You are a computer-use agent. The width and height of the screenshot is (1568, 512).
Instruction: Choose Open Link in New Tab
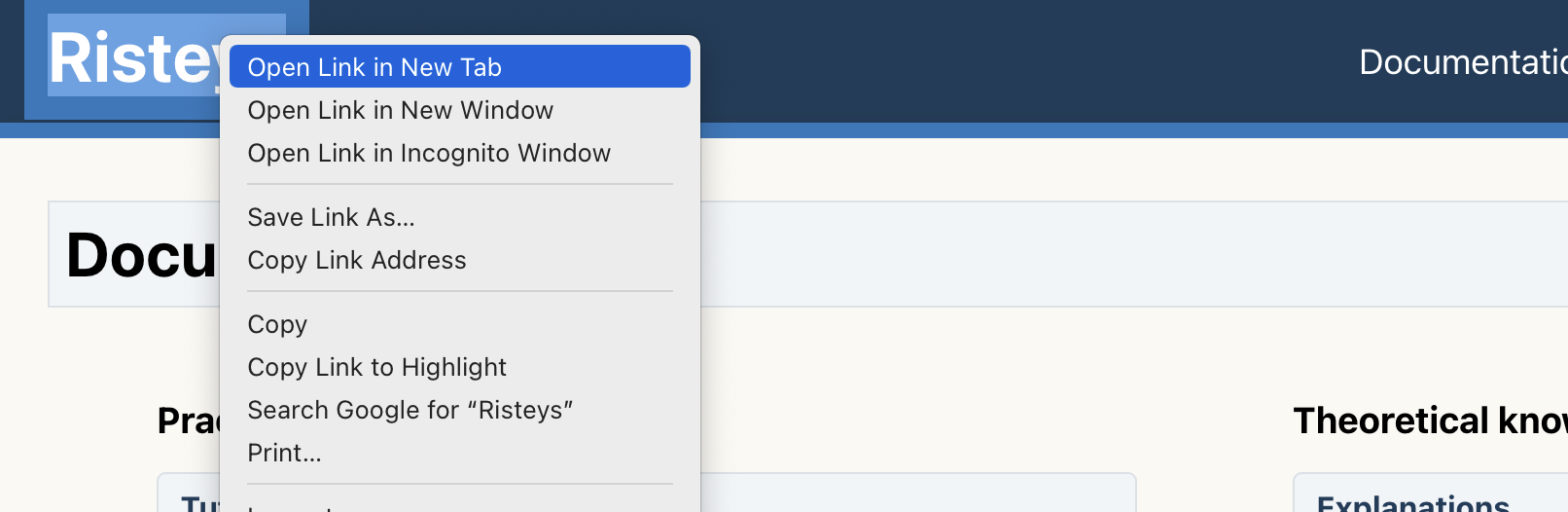pos(459,67)
